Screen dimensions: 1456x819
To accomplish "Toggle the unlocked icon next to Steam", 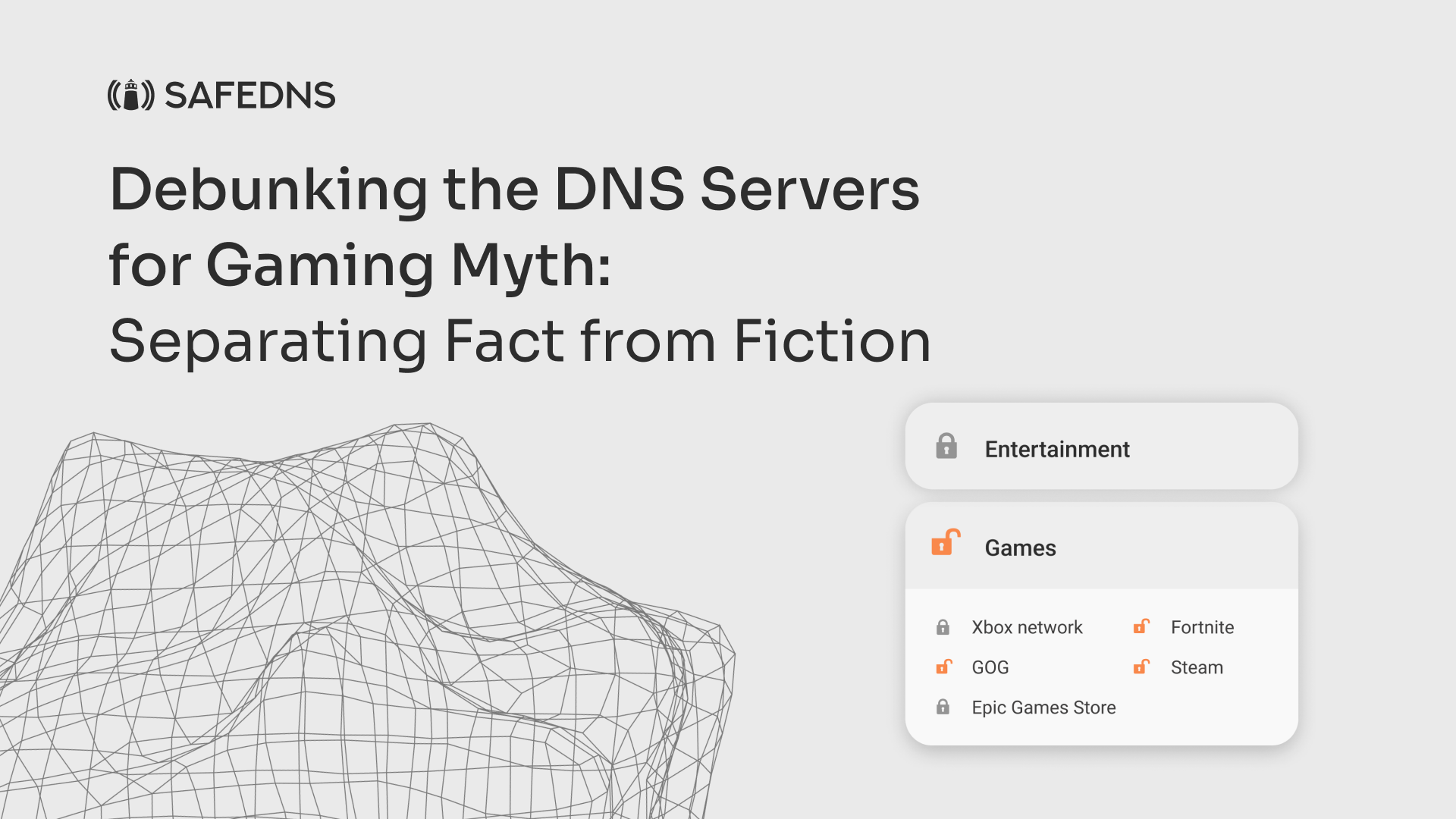I will 1141,667.
